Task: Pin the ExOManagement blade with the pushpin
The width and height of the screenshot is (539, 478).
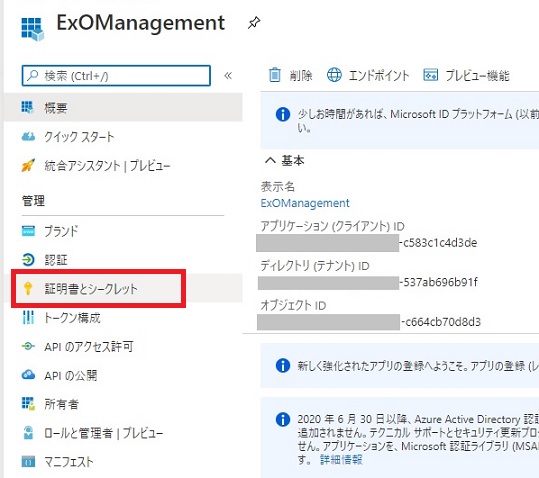Action: (254, 23)
